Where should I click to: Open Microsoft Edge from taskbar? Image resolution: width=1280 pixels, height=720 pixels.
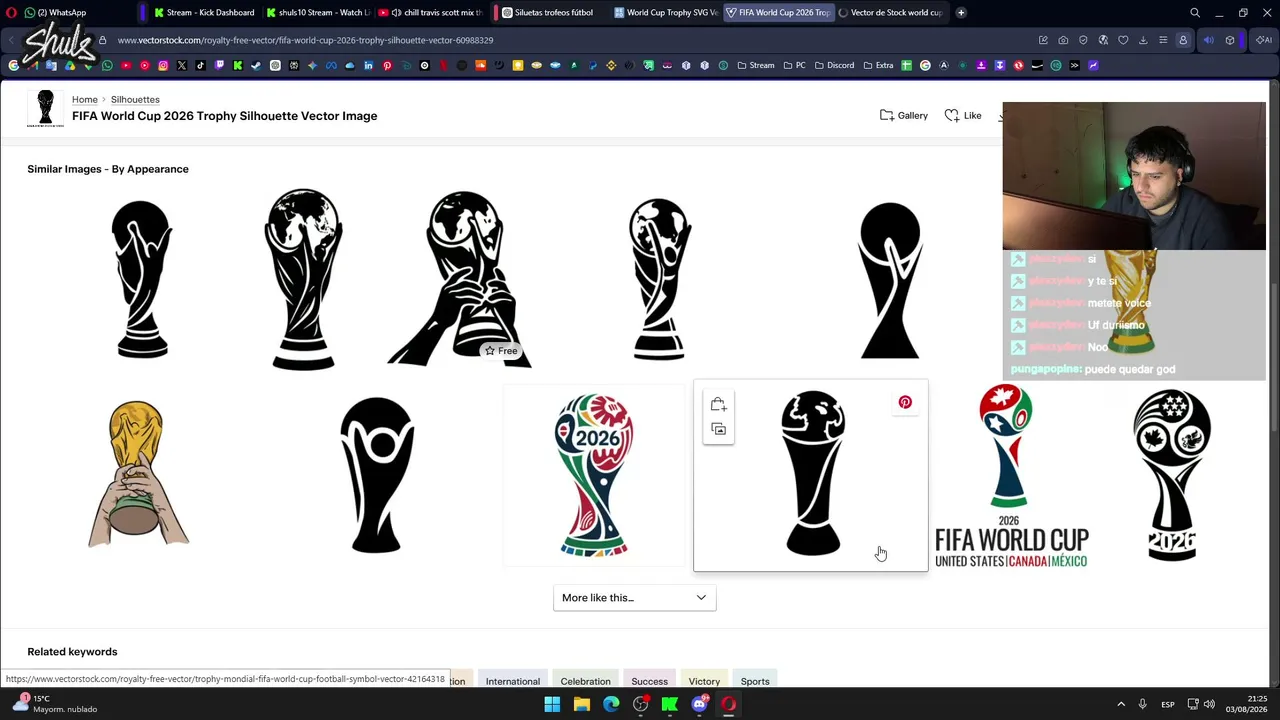click(x=611, y=704)
